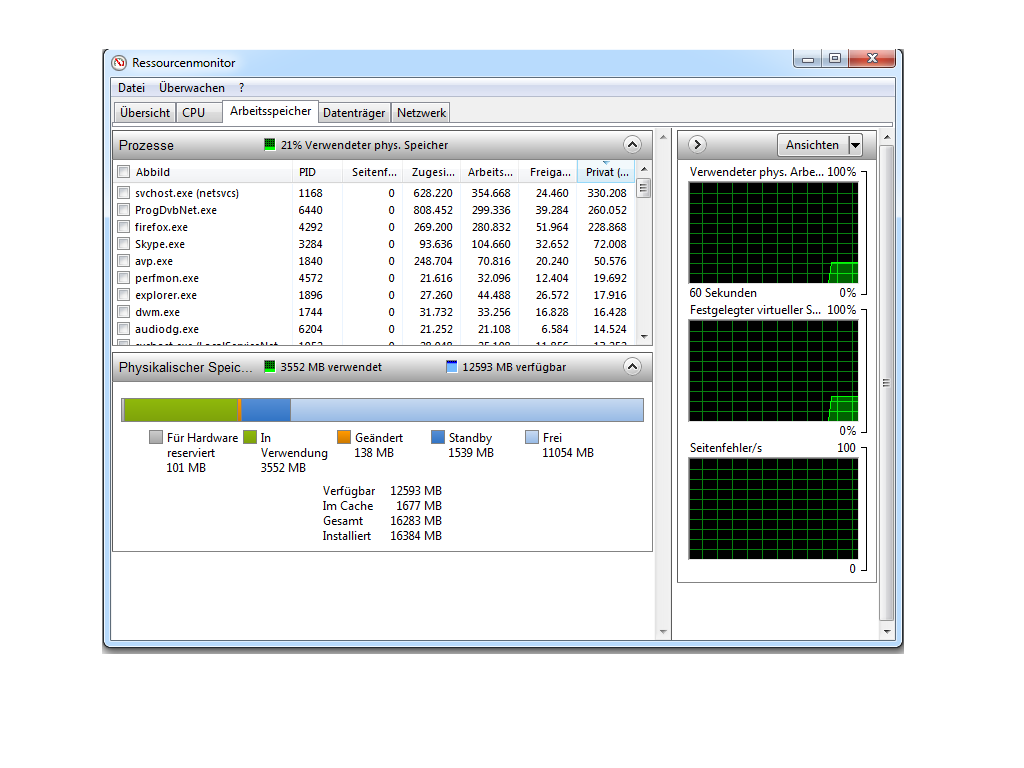Click the Festgelegter virtueller Speicher graph
The width and height of the screenshot is (1024, 768).
tap(774, 371)
